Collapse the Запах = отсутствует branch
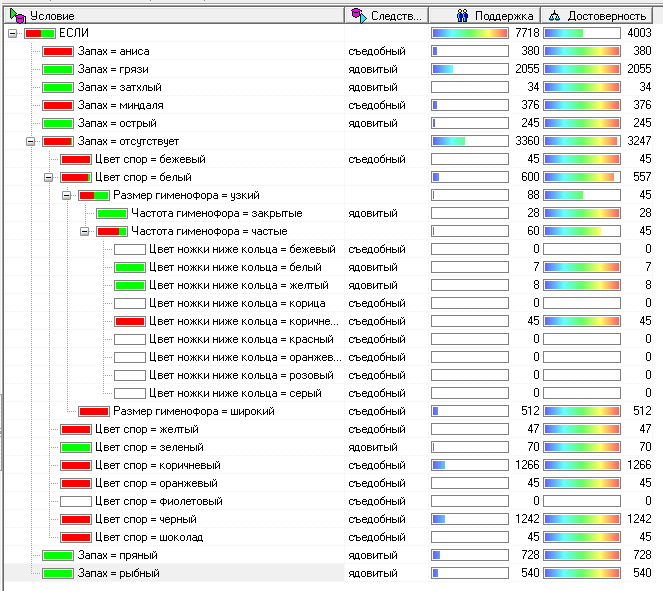Screen dimensions: 663x591 (31, 141)
